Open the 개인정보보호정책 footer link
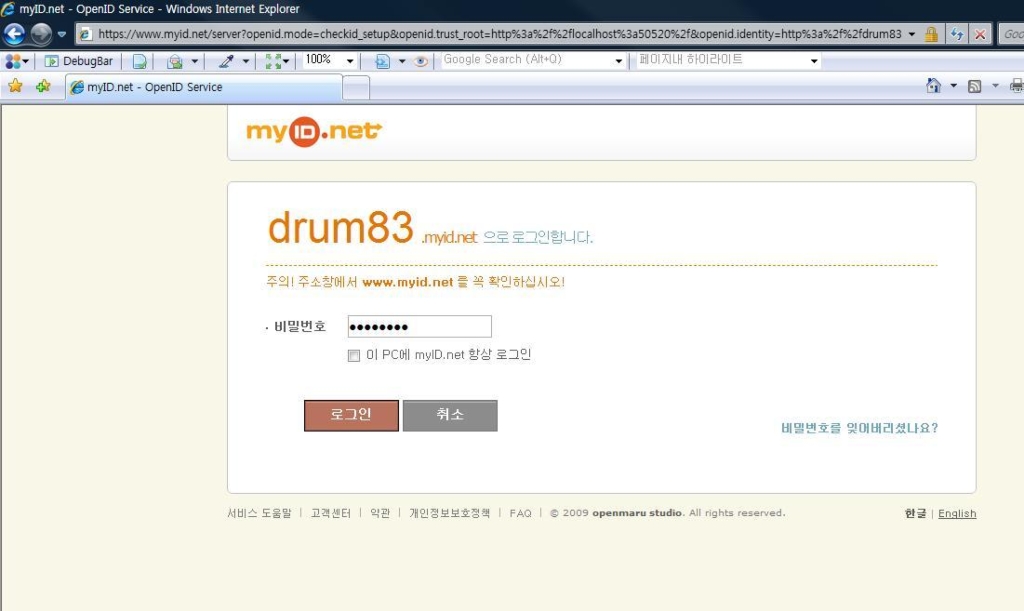The image size is (1024, 611). tap(449, 513)
